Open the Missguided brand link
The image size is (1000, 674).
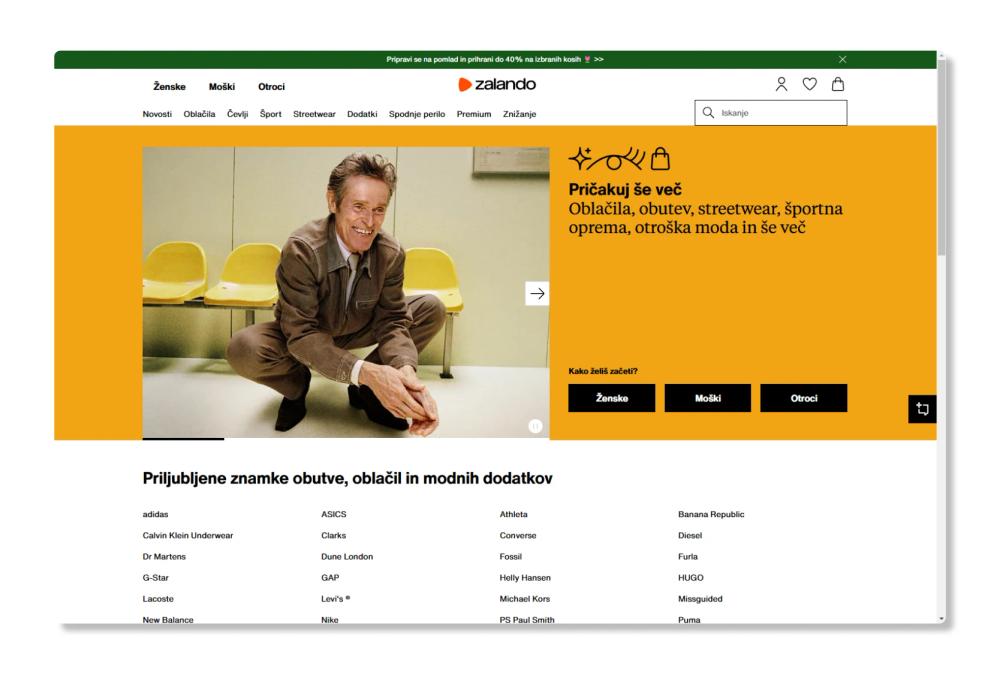pos(700,598)
